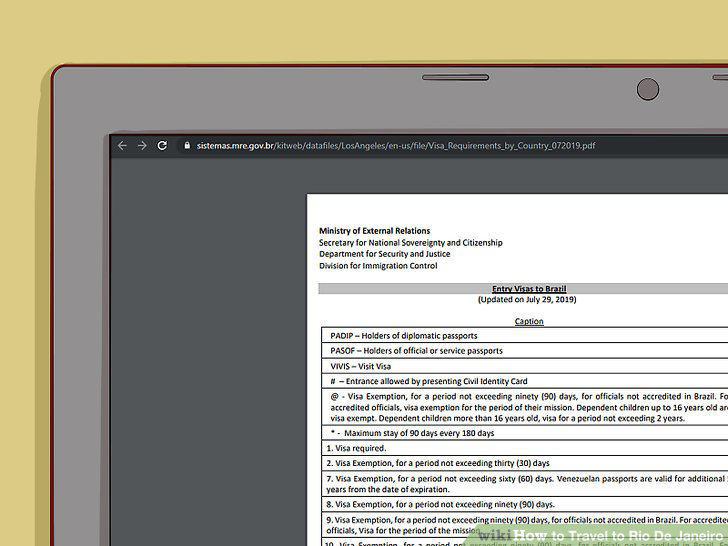
Task: Click the browser forward arrow
Action: [142, 146]
